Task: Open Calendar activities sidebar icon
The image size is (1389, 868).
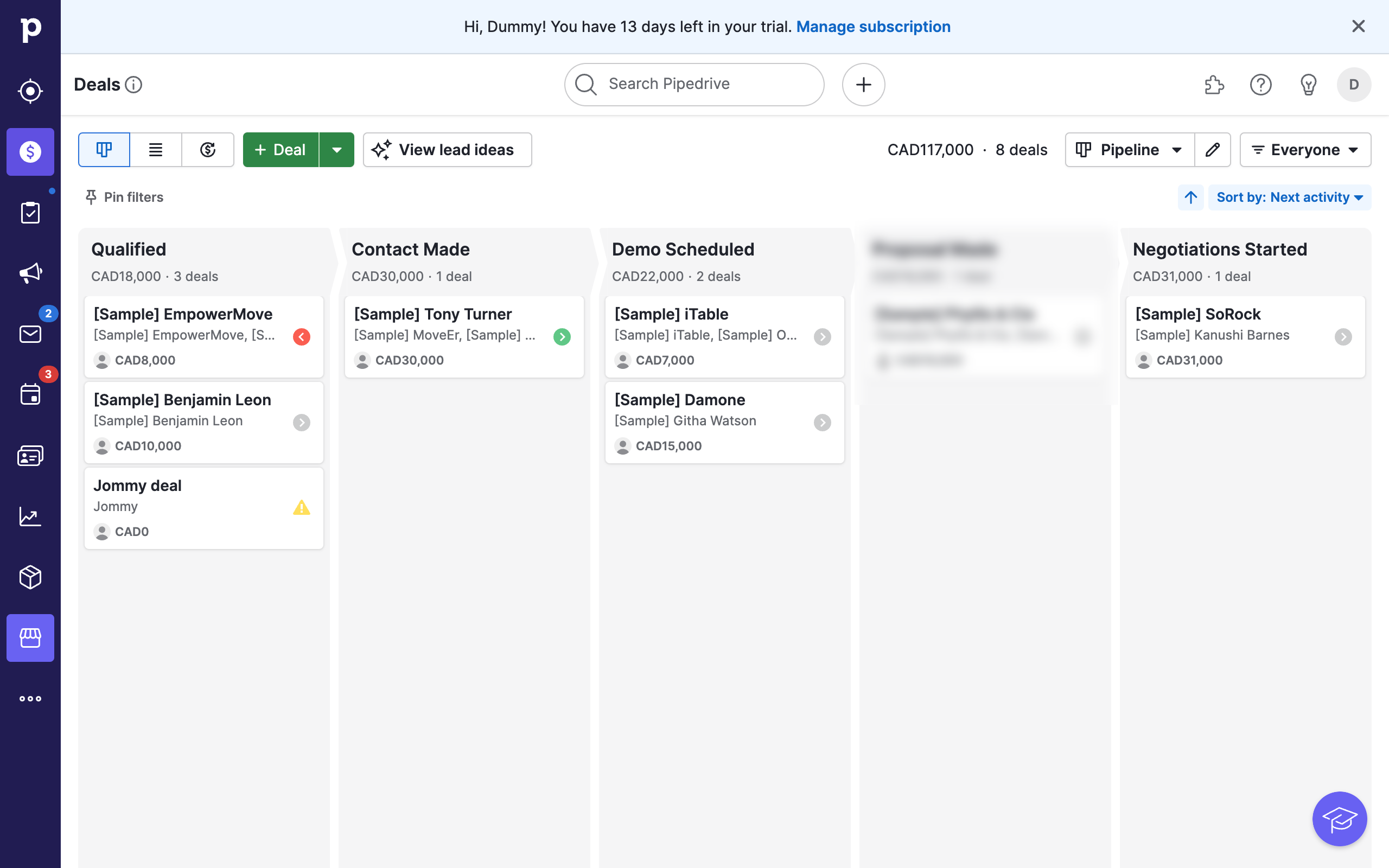Action: click(30, 394)
